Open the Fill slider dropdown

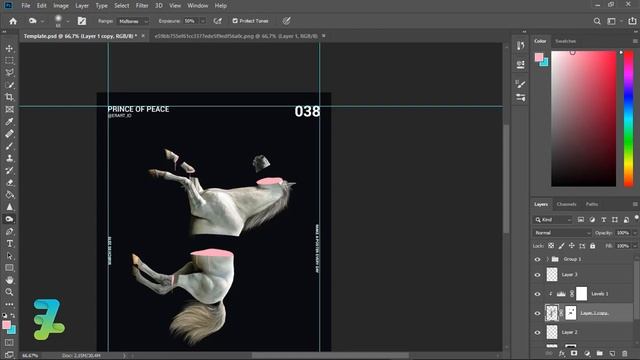coord(635,246)
